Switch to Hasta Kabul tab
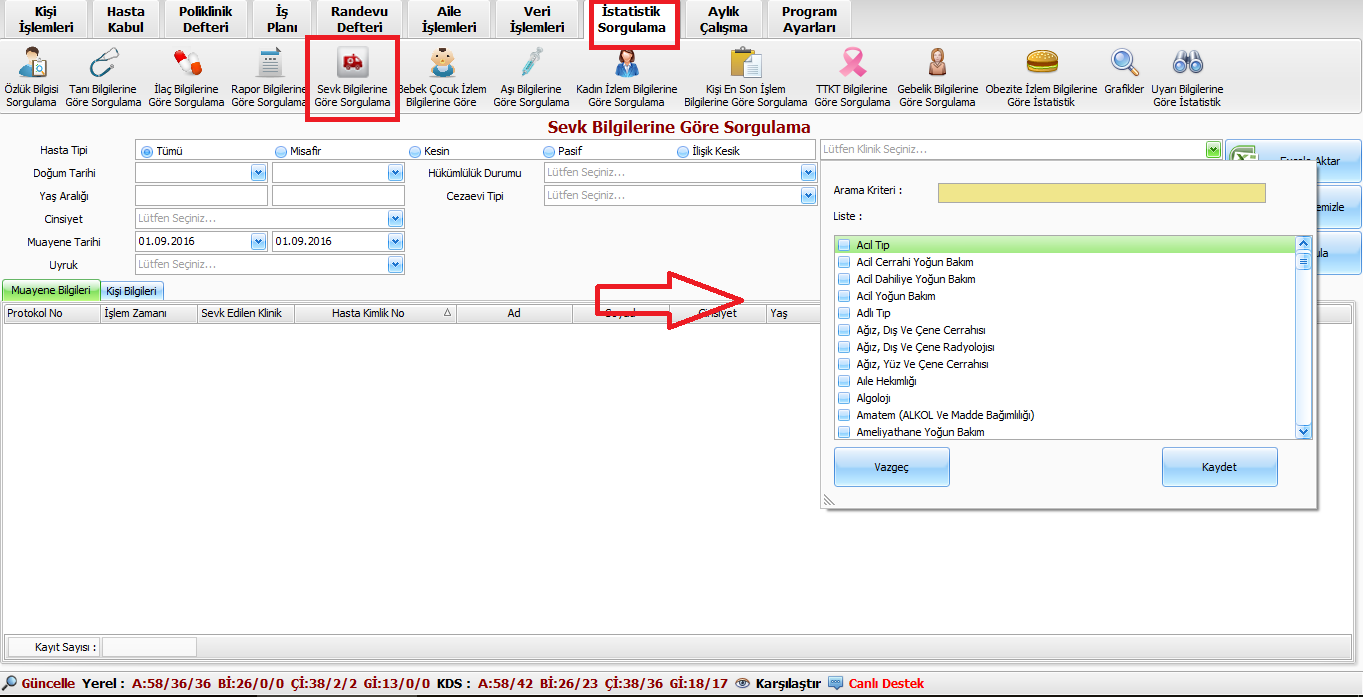 coord(126,20)
